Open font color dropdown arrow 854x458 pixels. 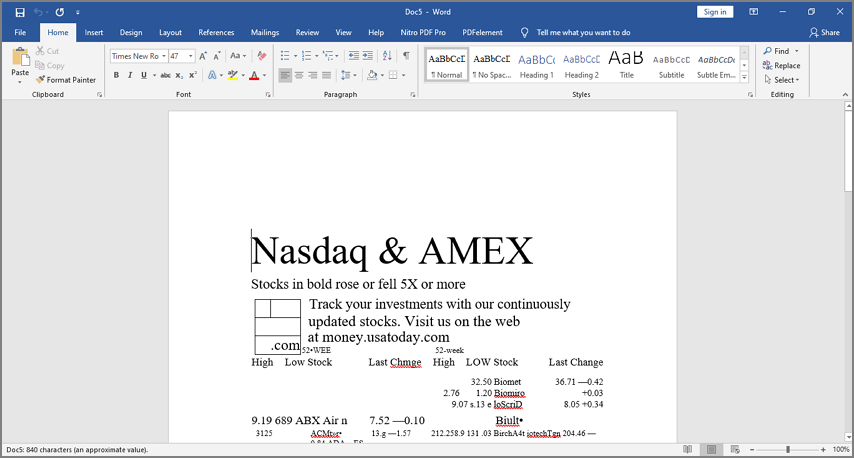tap(265, 75)
